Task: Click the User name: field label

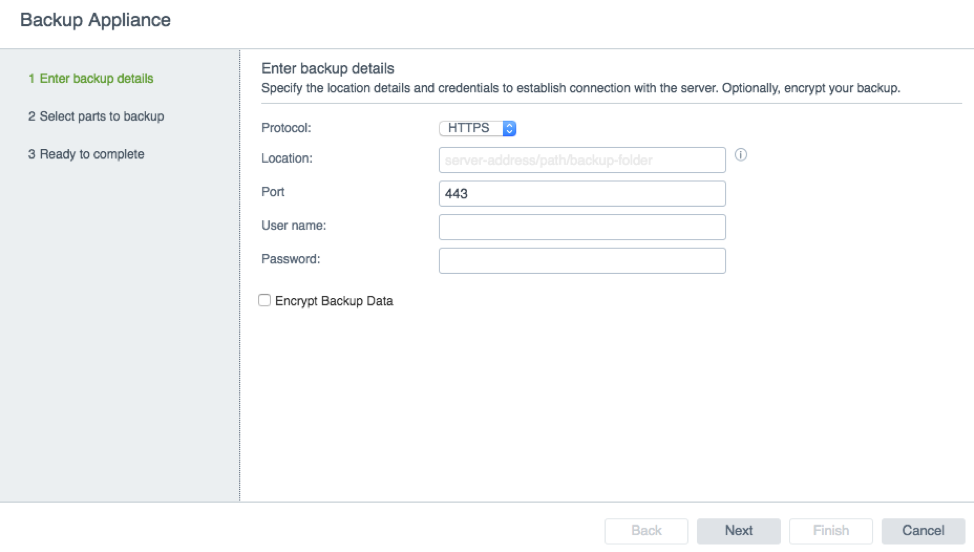Action: pos(293,226)
